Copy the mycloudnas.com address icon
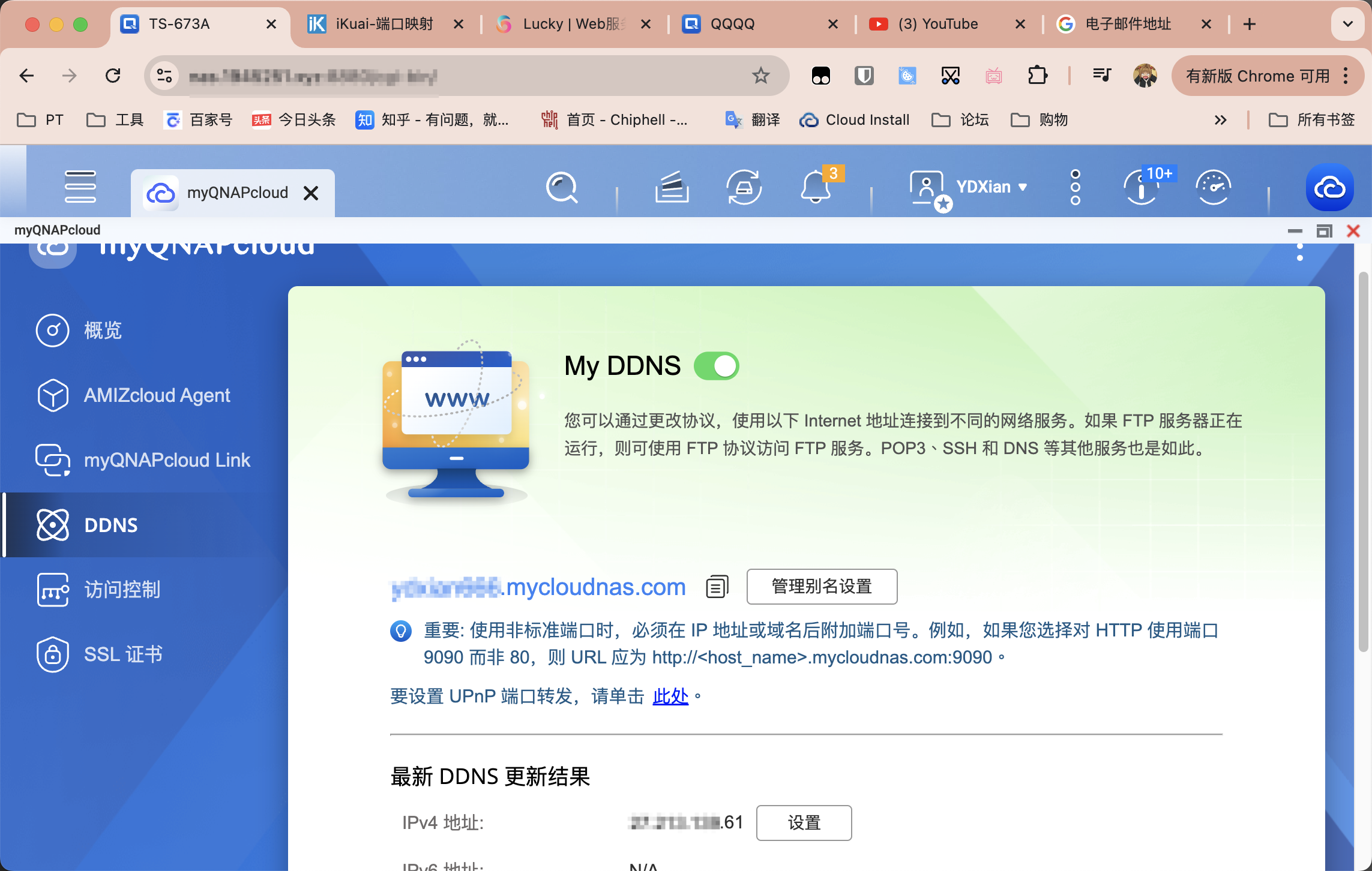Image resolution: width=1372 pixels, height=871 pixels. click(717, 587)
